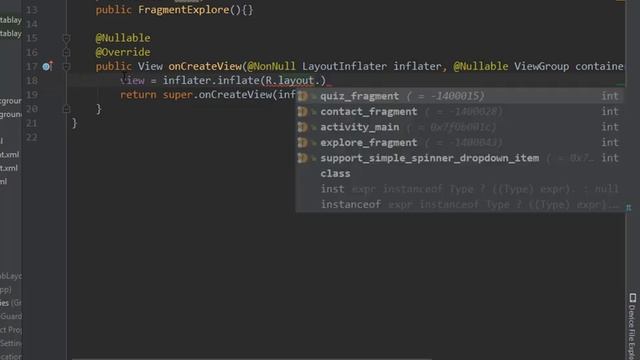Select the inst postfix template entry
640x360 pixels.
(460, 189)
